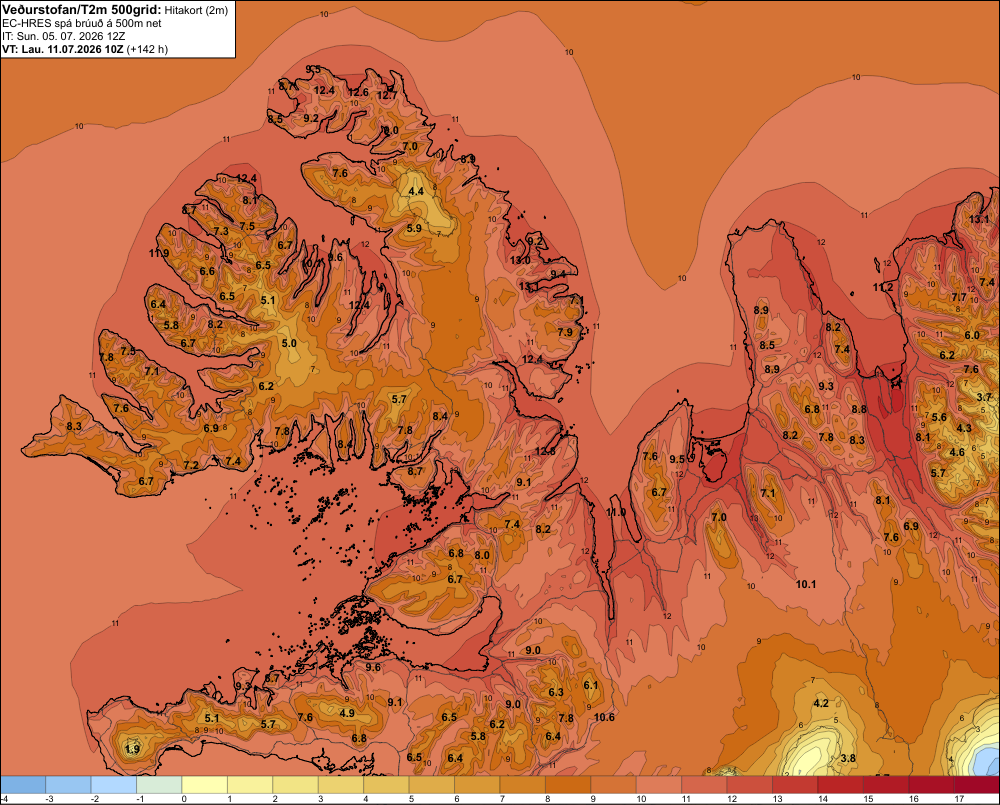
Task: Click the '5.6' temperature value
Action: click(939, 417)
